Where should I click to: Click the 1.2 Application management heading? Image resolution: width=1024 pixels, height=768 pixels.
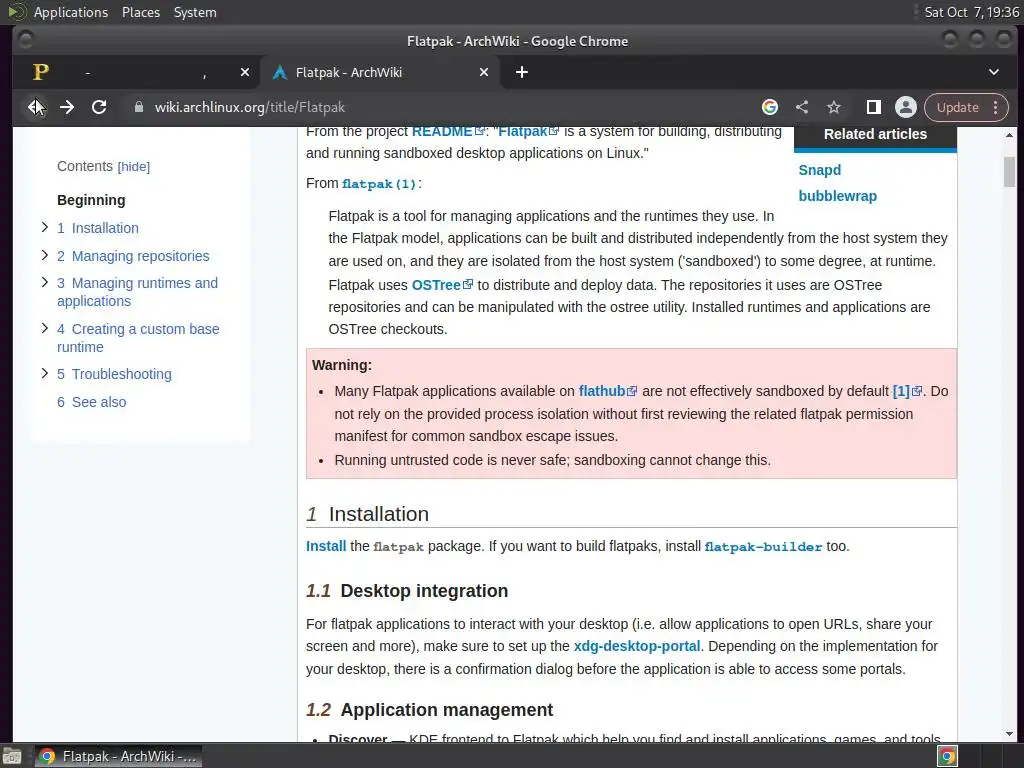coord(429,710)
